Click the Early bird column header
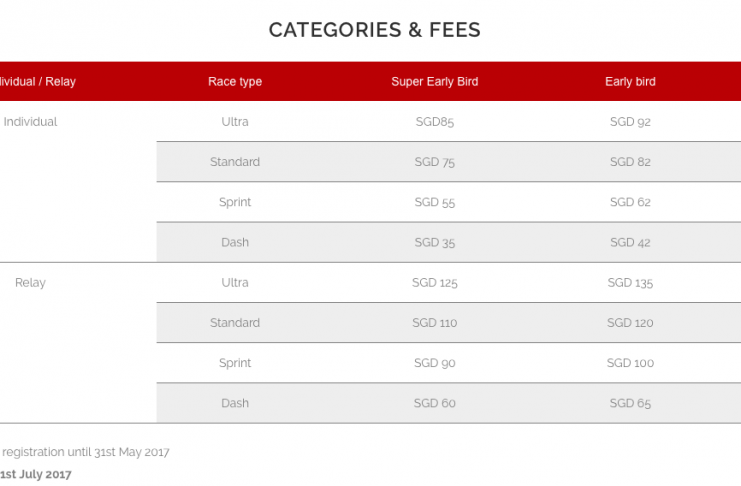The width and height of the screenshot is (741, 486). pos(630,81)
